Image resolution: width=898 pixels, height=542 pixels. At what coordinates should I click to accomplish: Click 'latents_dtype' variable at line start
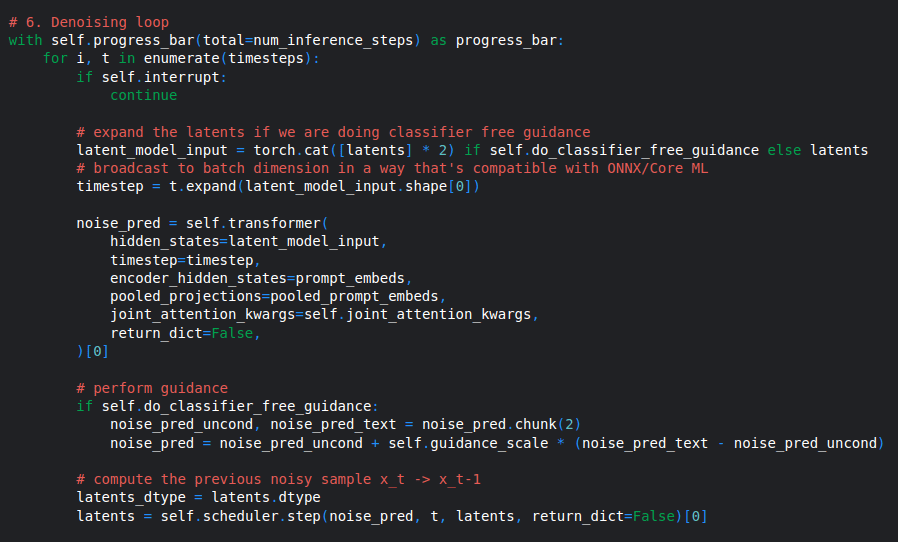coord(131,497)
